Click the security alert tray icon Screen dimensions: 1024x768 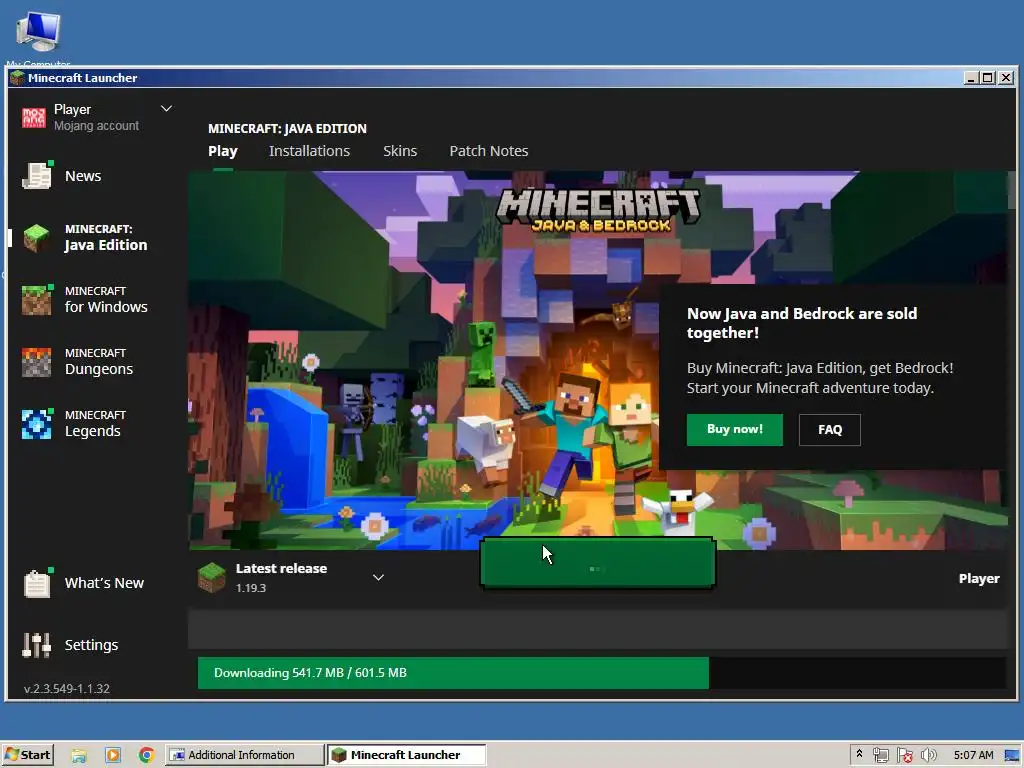tap(905, 755)
